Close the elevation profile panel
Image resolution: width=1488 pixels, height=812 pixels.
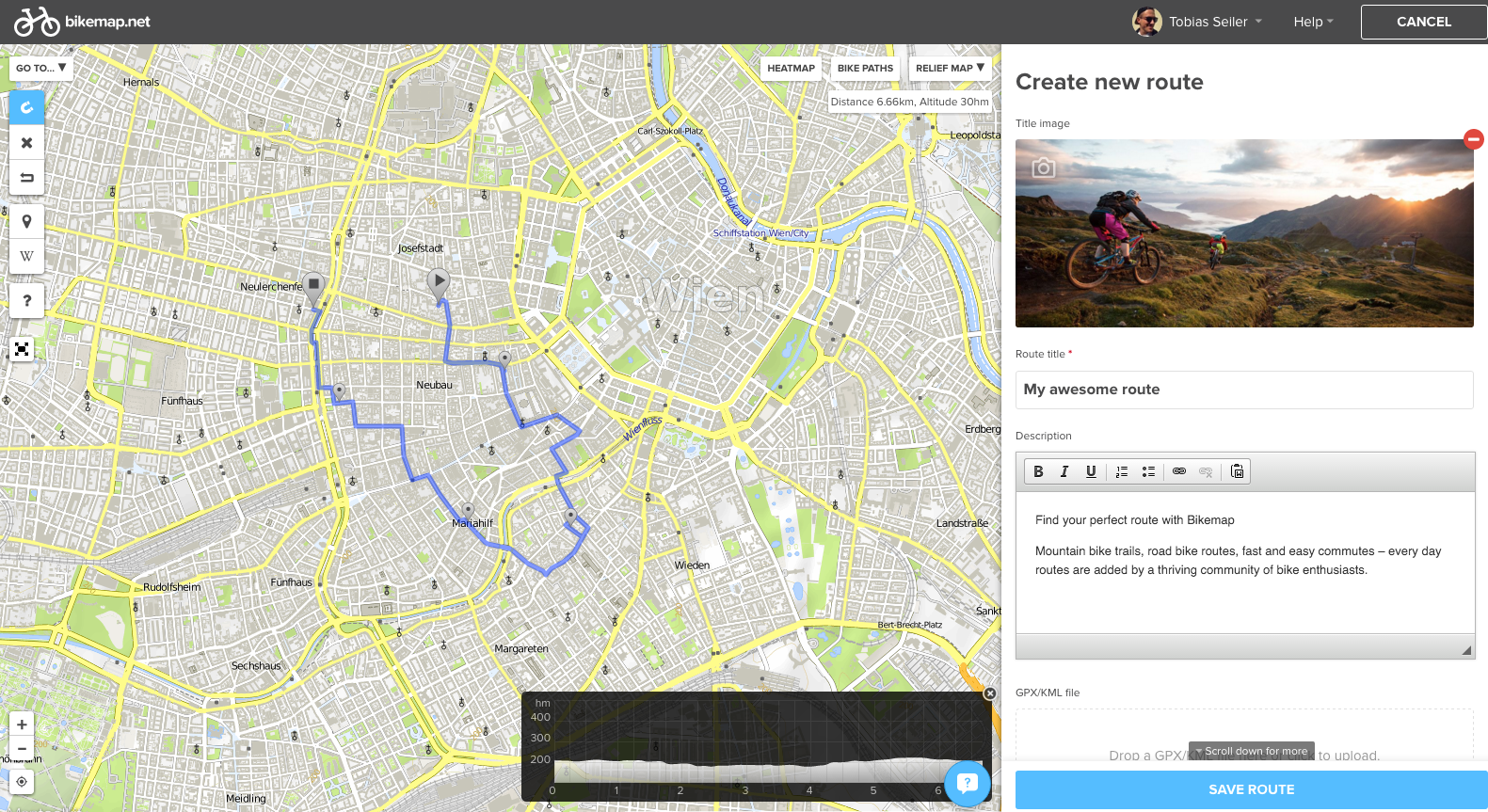[989, 693]
